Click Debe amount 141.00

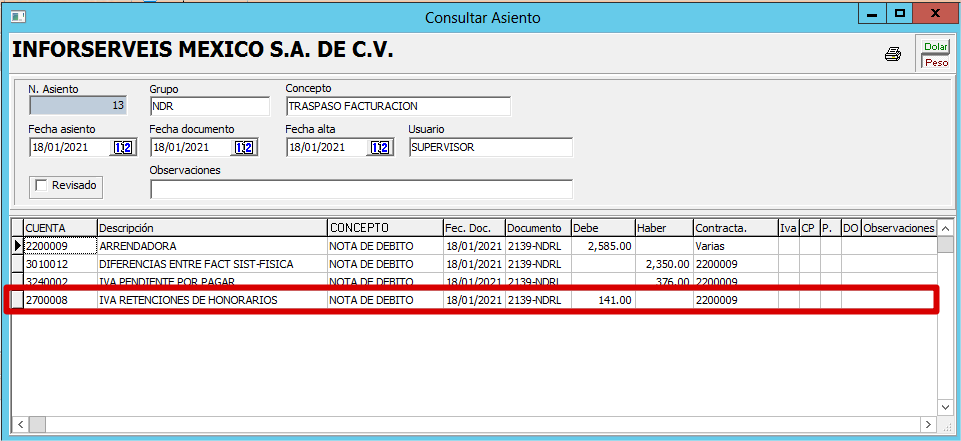click(x=602, y=300)
